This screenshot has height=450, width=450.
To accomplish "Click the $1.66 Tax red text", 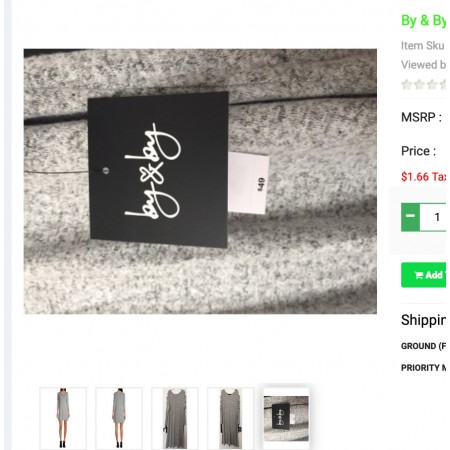I will [x=423, y=177].
